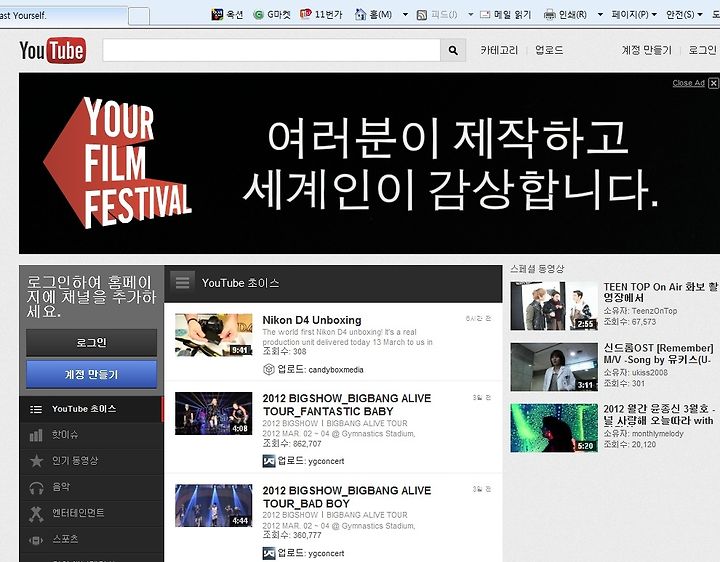Click the sports icon beside 스포츠
Image resolution: width=720 pixels, height=562 pixels.
(x=36, y=540)
